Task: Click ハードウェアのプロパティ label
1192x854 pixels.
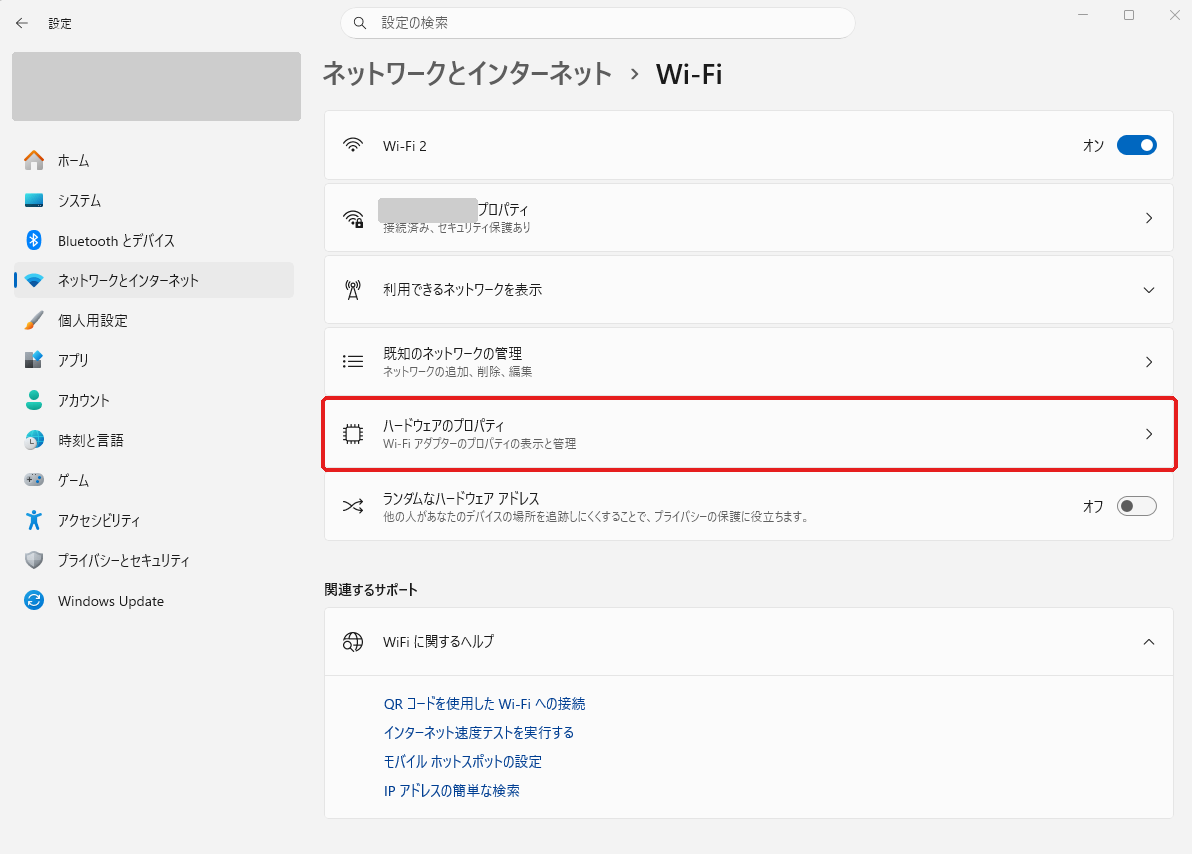Action: coord(443,425)
